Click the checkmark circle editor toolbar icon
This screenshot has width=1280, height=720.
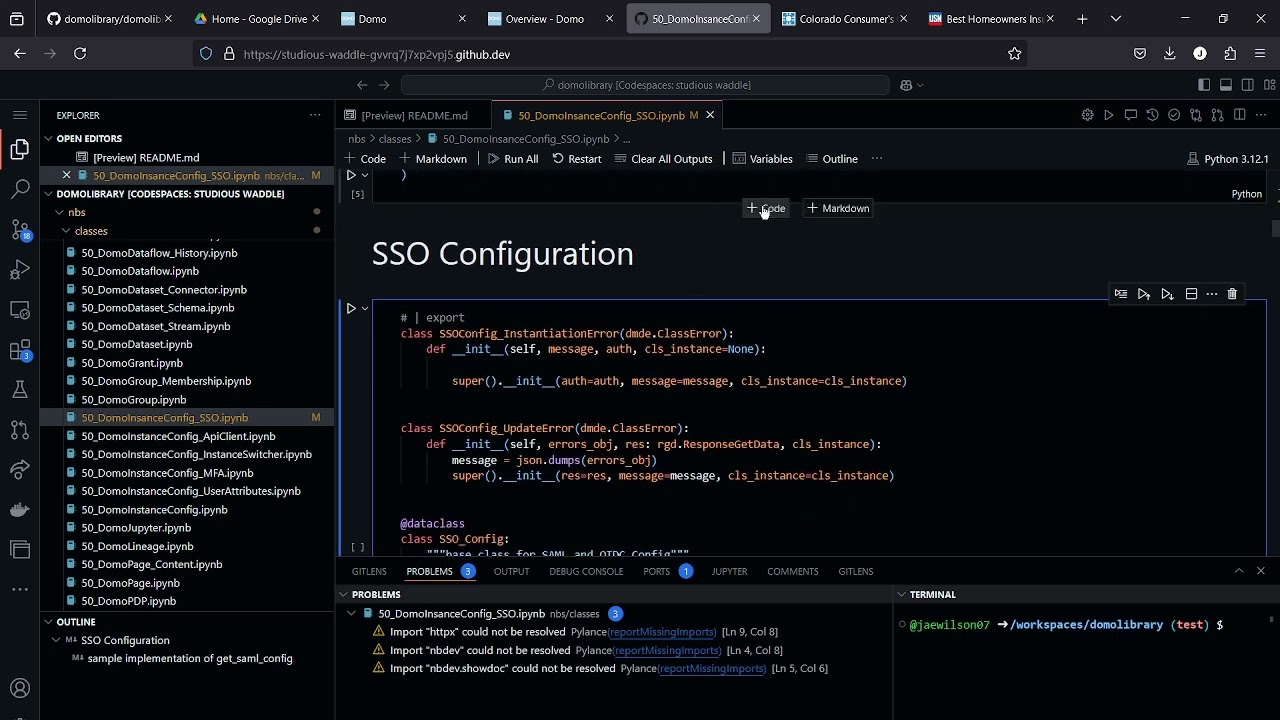(x=1174, y=115)
